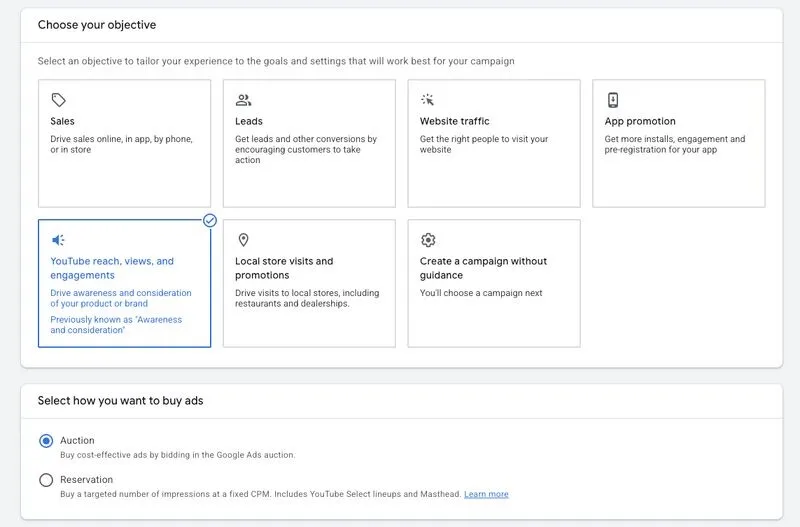Click the Sales tag icon
The image size is (800, 527).
coord(59,100)
